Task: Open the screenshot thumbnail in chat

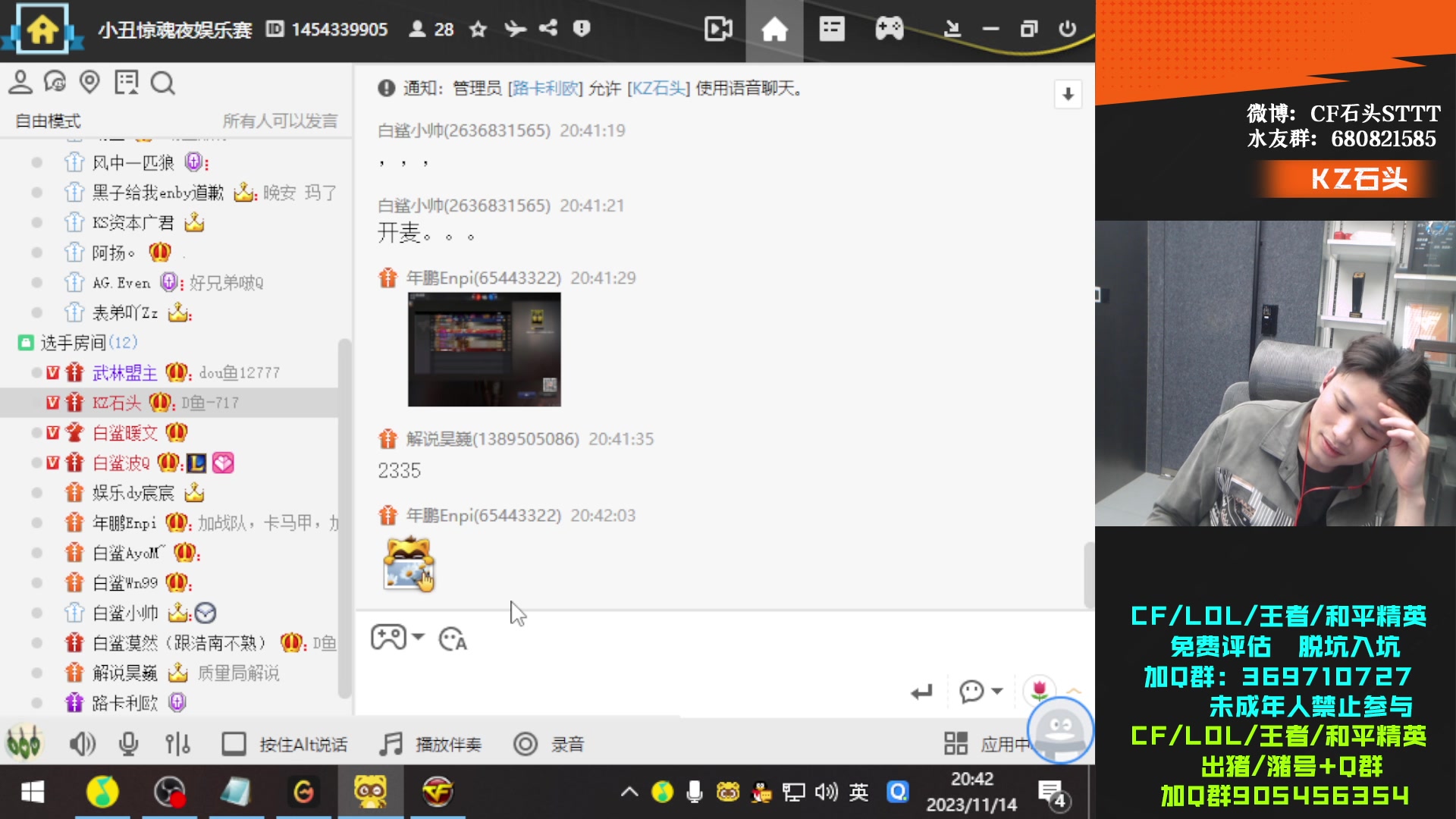Action: click(484, 350)
